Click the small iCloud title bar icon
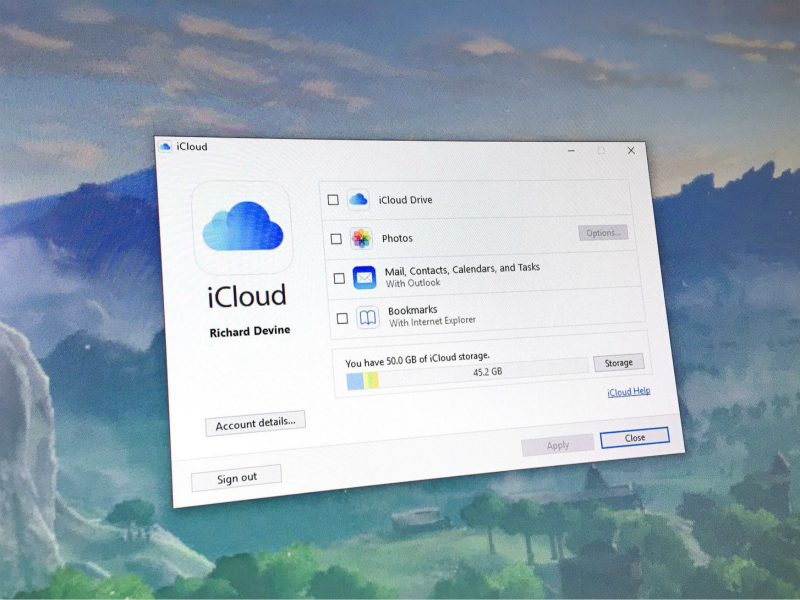The image size is (800, 600). (165, 147)
